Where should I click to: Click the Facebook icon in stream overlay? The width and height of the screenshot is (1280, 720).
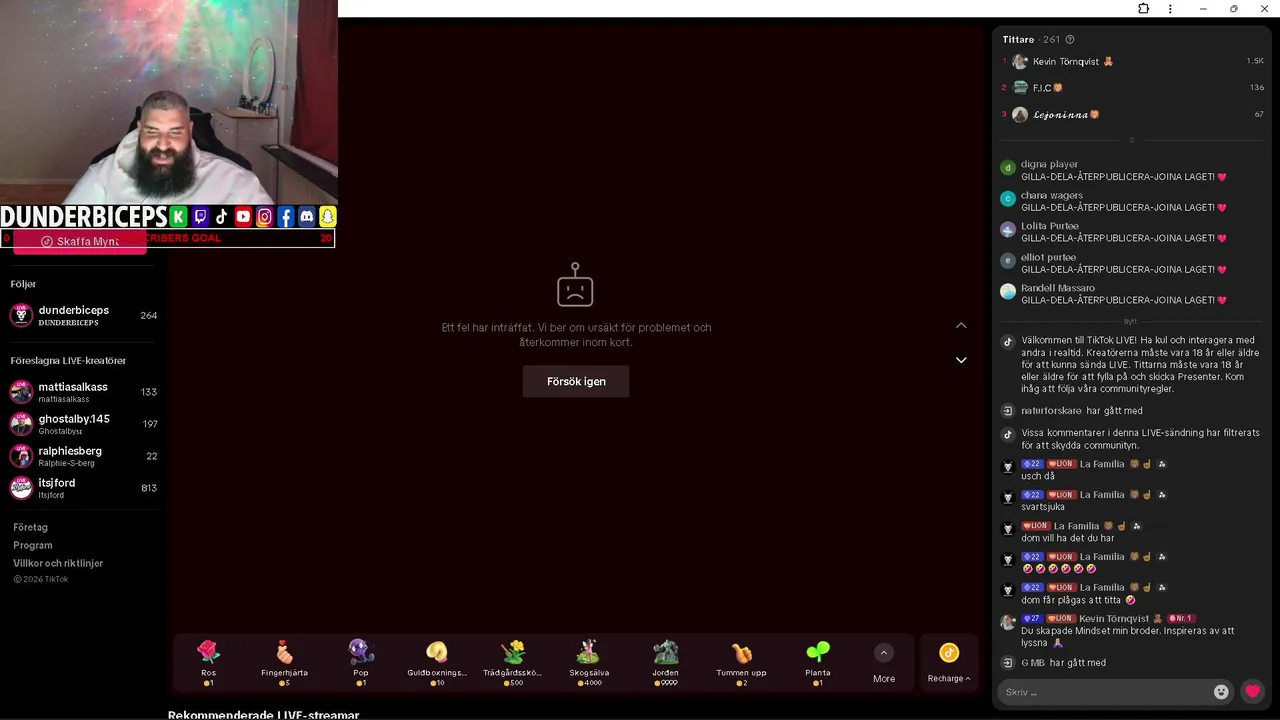[286, 217]
